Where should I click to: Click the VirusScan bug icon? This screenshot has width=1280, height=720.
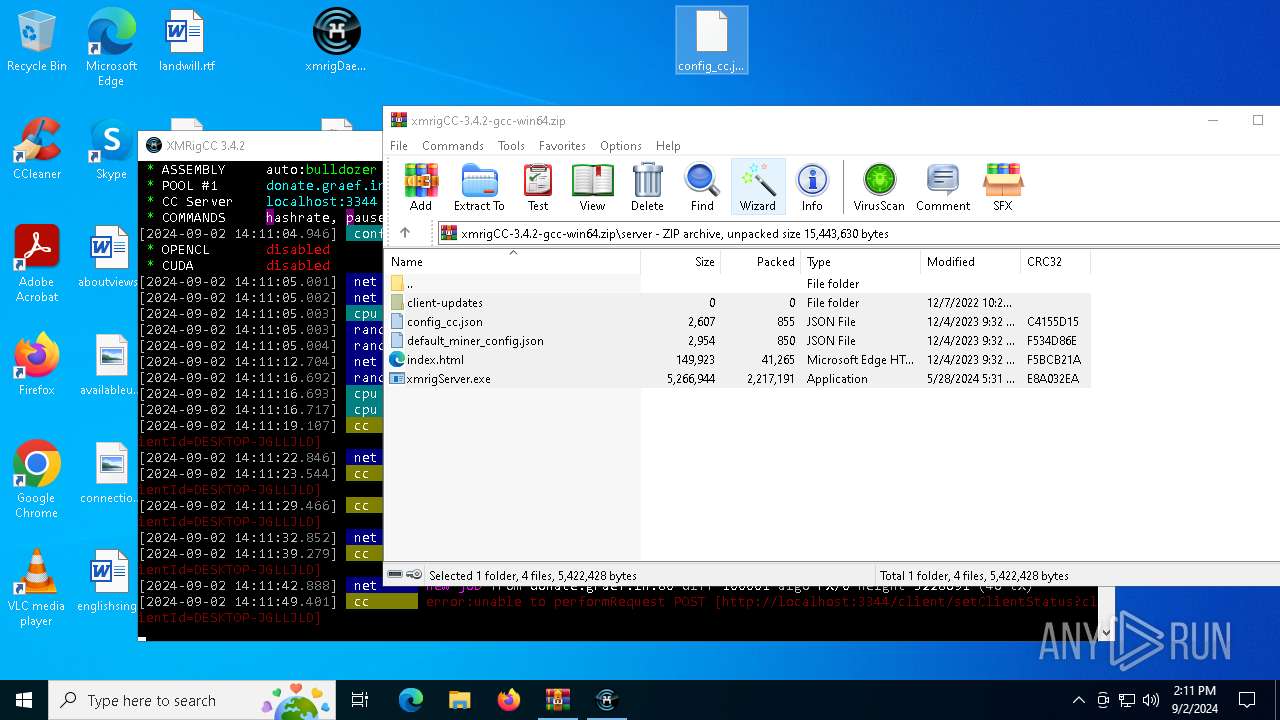pos(879,187)
